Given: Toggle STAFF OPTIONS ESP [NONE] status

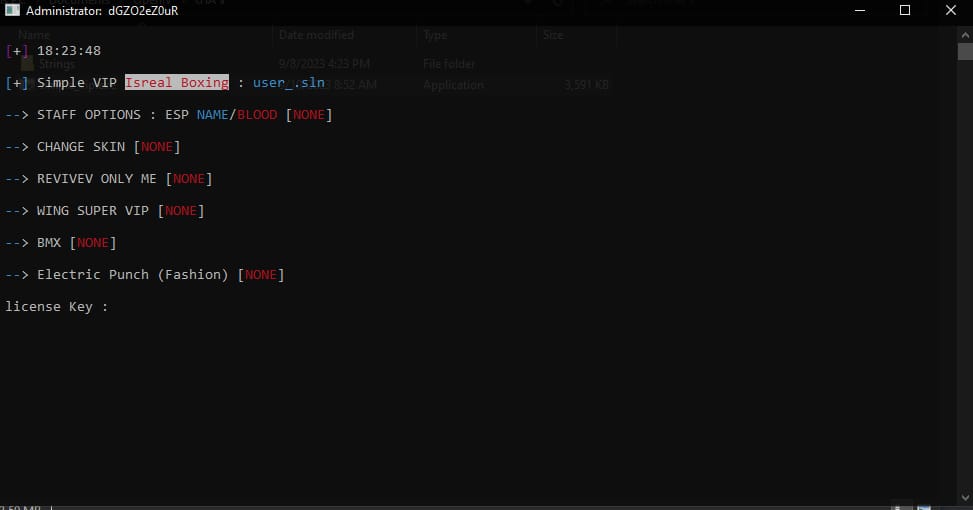Looking at the screenshot, I should [309, 115].
